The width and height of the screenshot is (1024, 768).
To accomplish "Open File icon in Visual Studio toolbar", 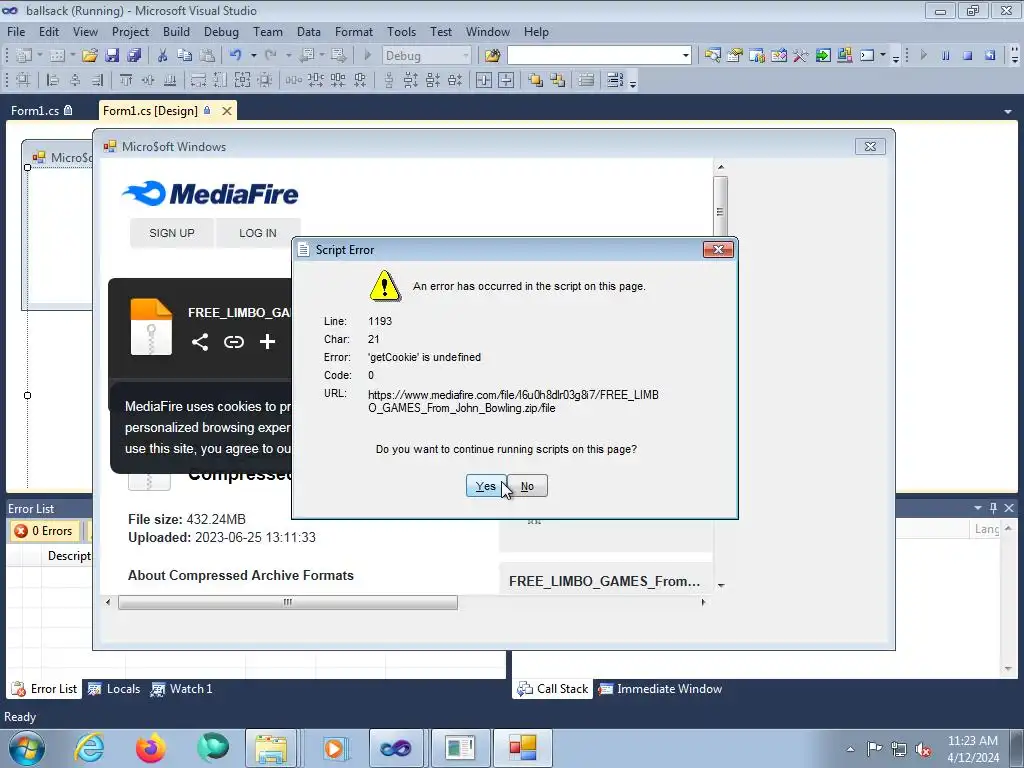I will (89, 56).
